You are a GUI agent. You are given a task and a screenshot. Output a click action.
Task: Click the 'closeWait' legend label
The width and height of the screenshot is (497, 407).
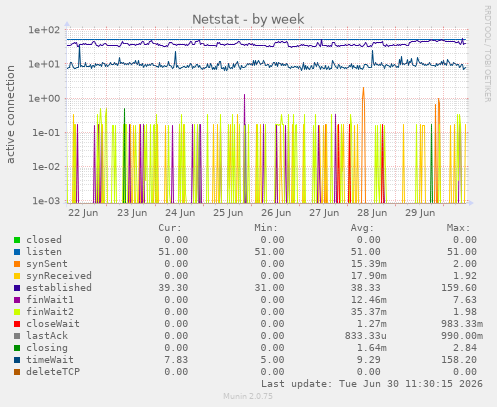click(53, 324)
